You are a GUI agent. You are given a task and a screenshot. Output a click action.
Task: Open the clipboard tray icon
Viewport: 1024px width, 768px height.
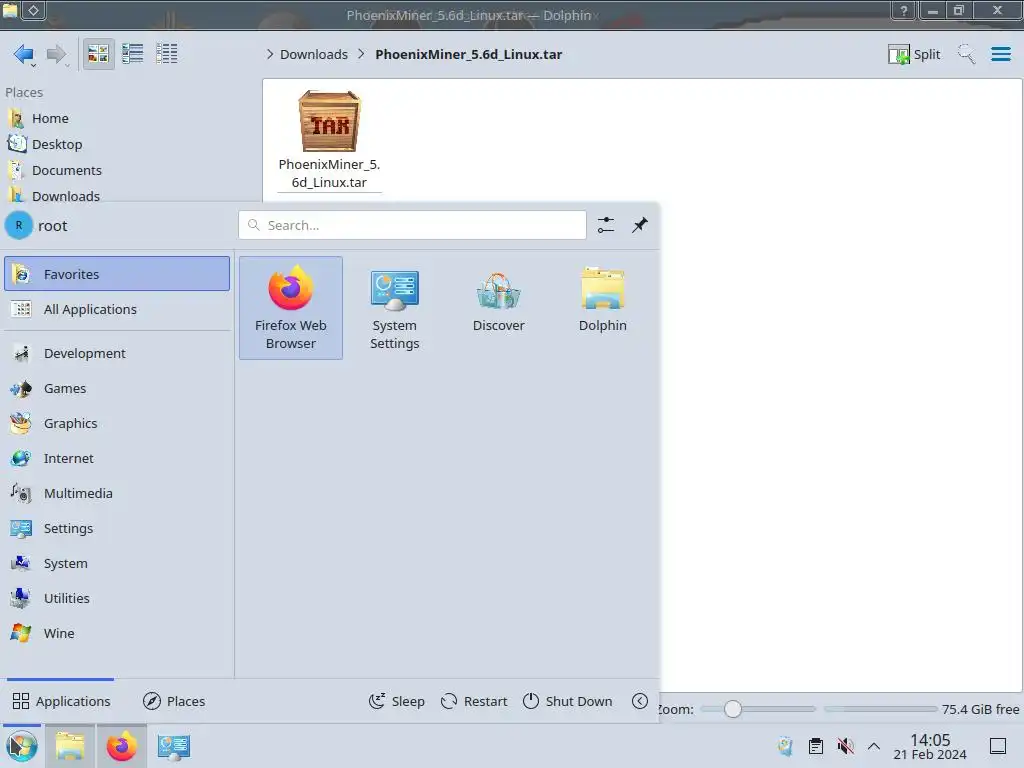coord(816,746)
